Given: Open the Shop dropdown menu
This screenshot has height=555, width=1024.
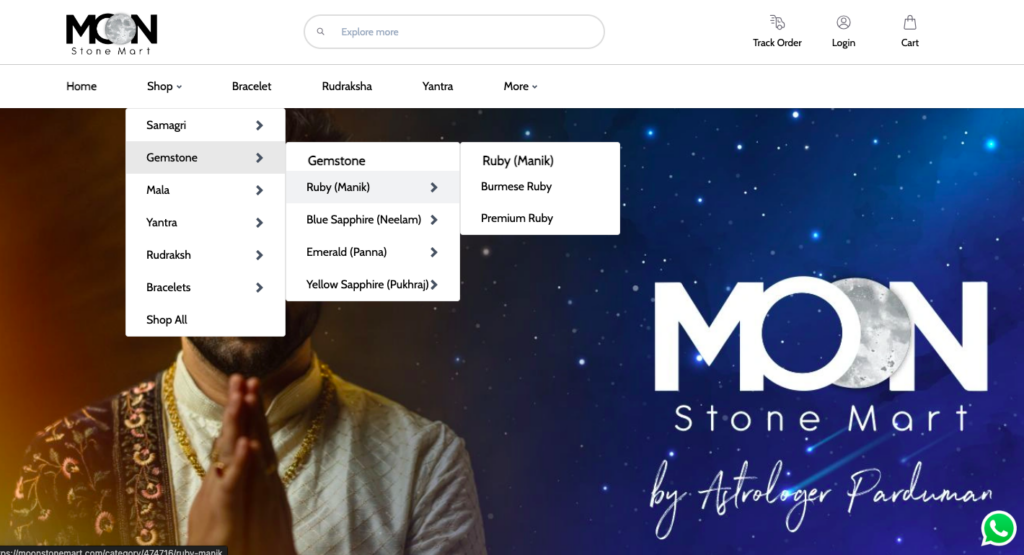Looking at the screenshot, I should (164, 86).
